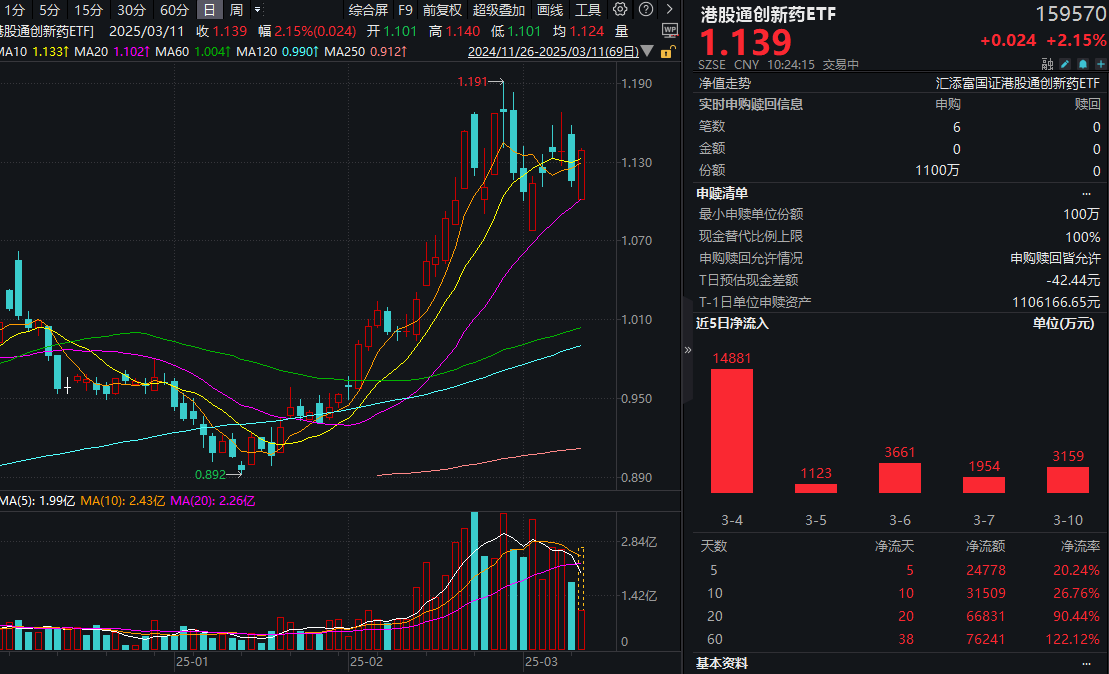Click the pencil annotation icon
Image resolution: width=1109 pixels, height=674 pixels.
[1064, 63]
